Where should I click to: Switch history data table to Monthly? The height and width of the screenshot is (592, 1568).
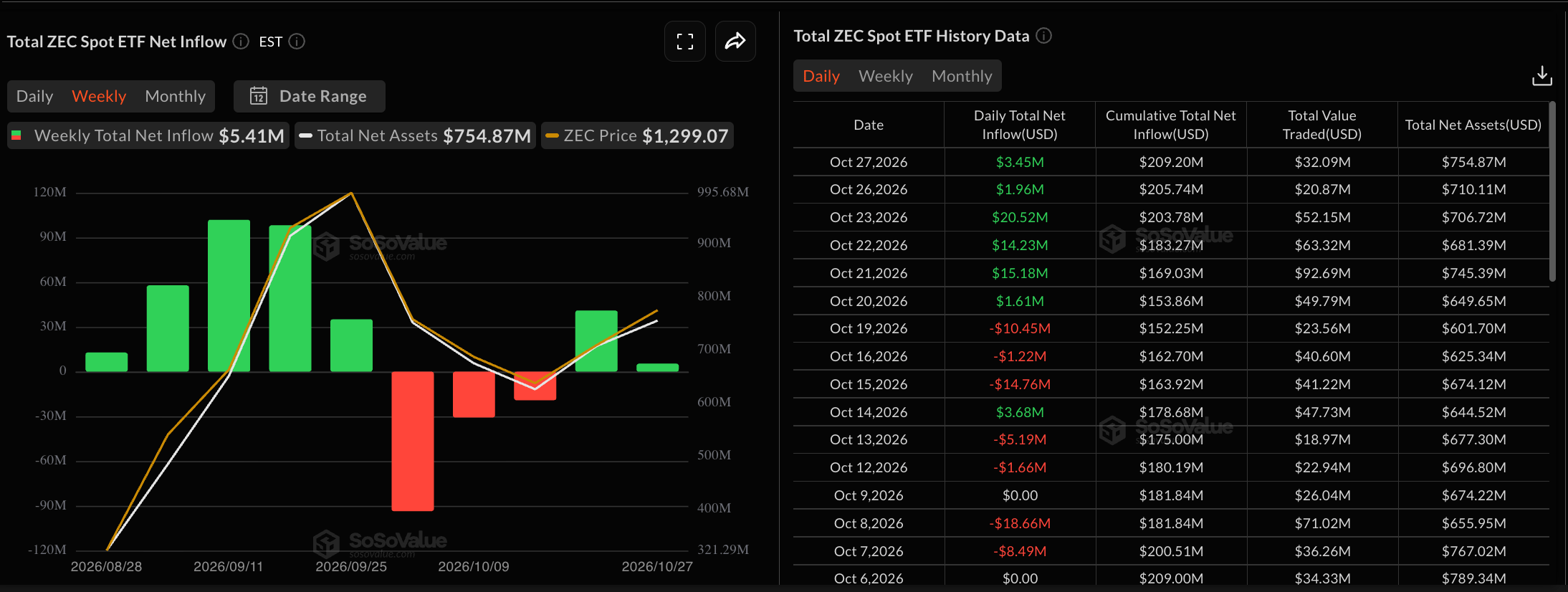[962, 76]
